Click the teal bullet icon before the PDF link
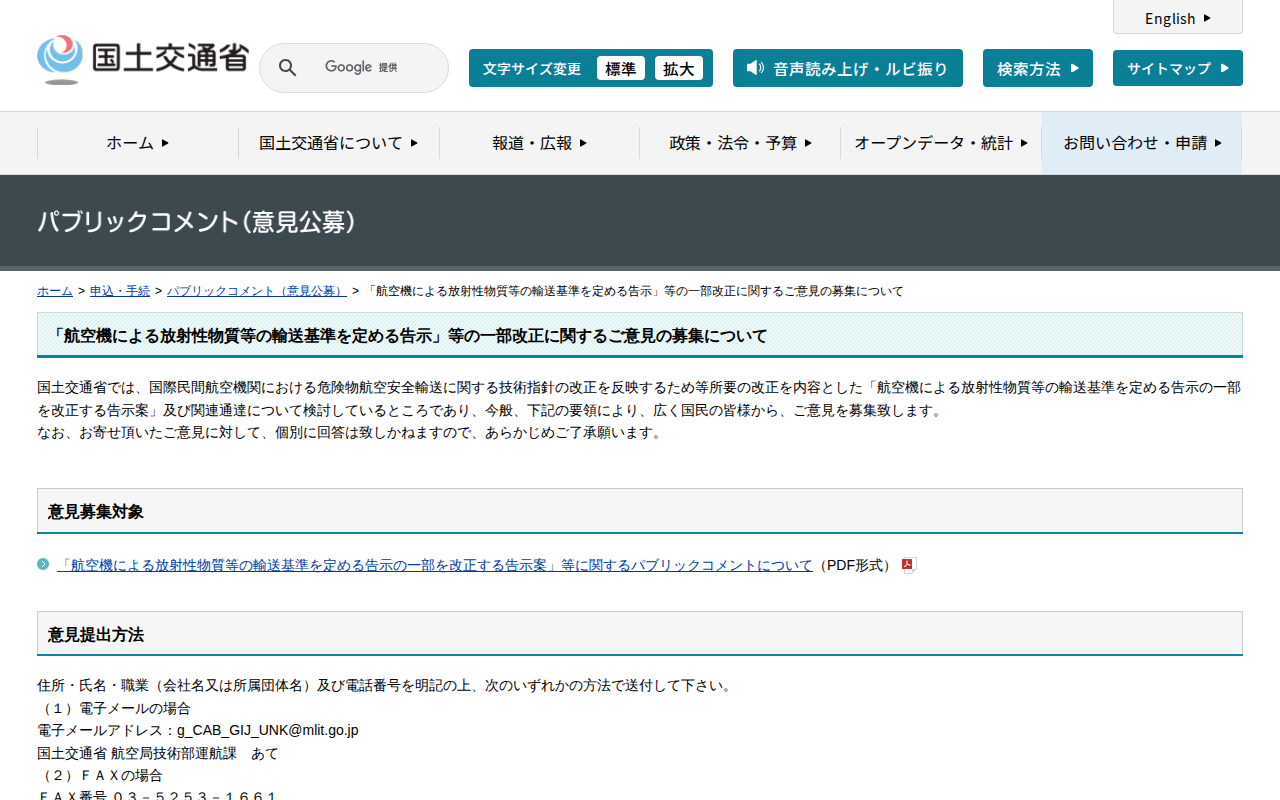The width and height of the screenshot is (1280, 800). tap(43, 565)
